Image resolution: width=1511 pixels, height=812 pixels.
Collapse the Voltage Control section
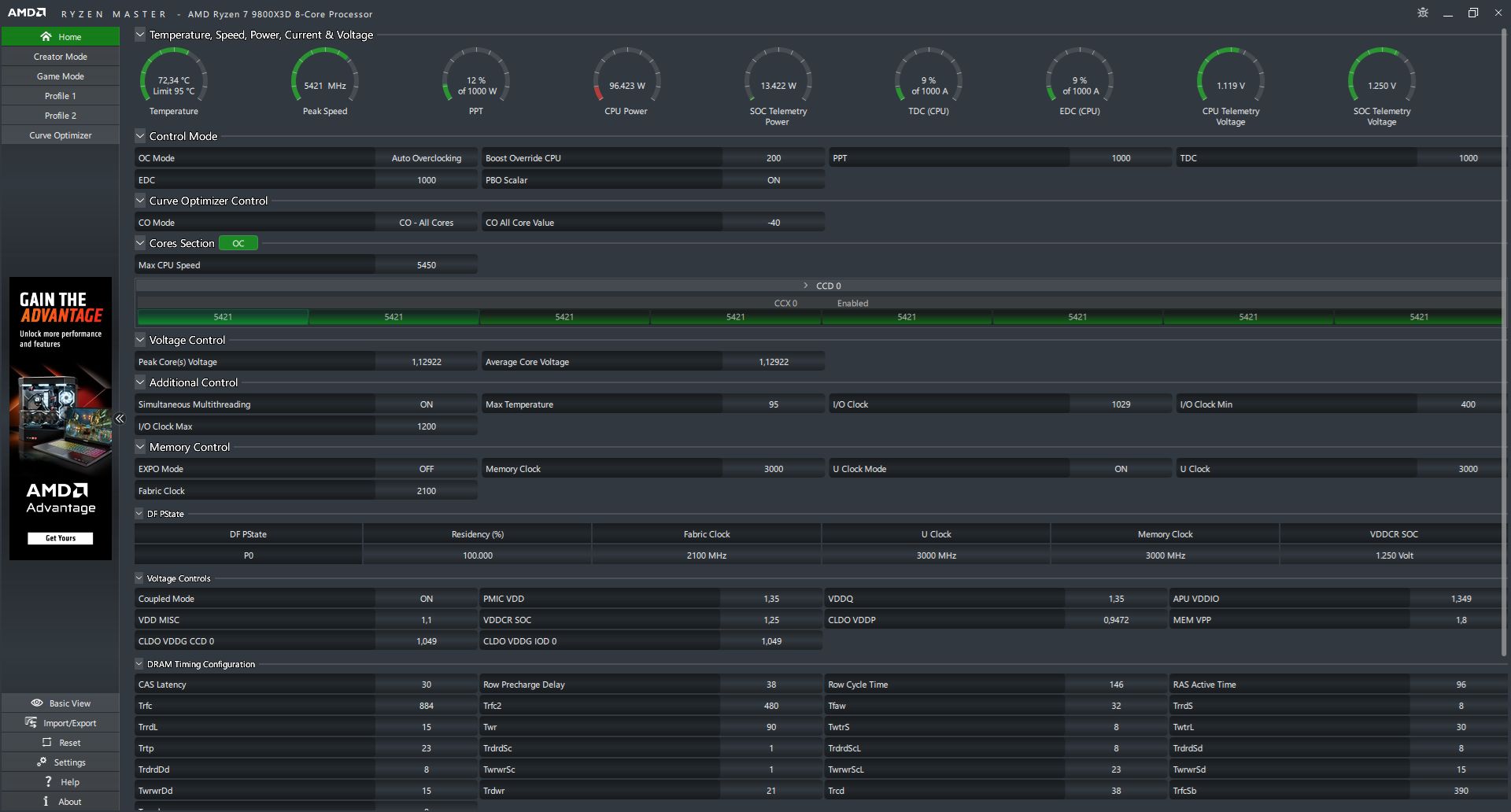[140, 339]
